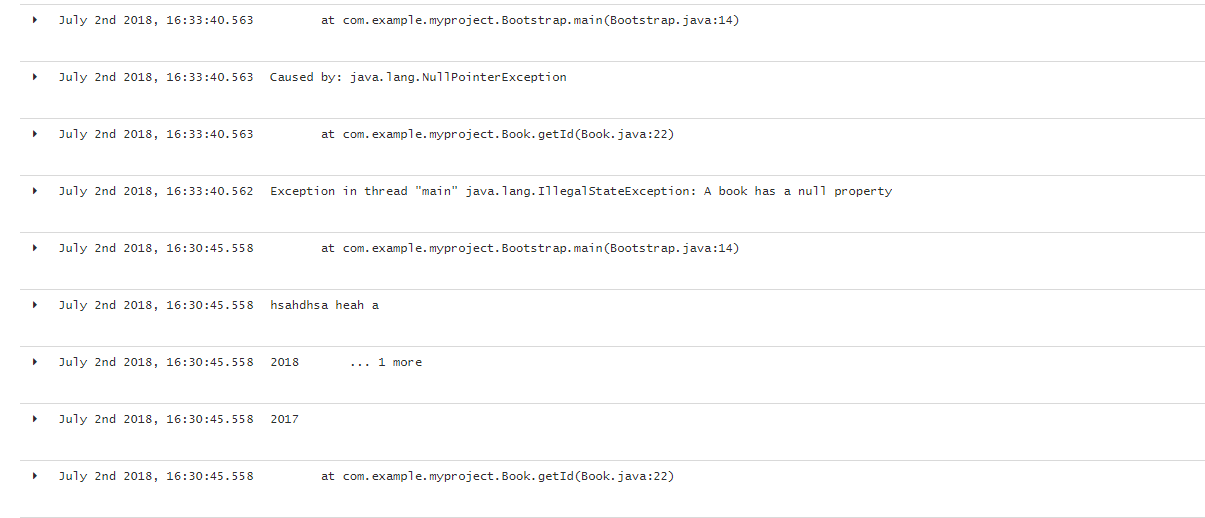Expand the IllegalStateException log entry arrow

pos(35,191)
